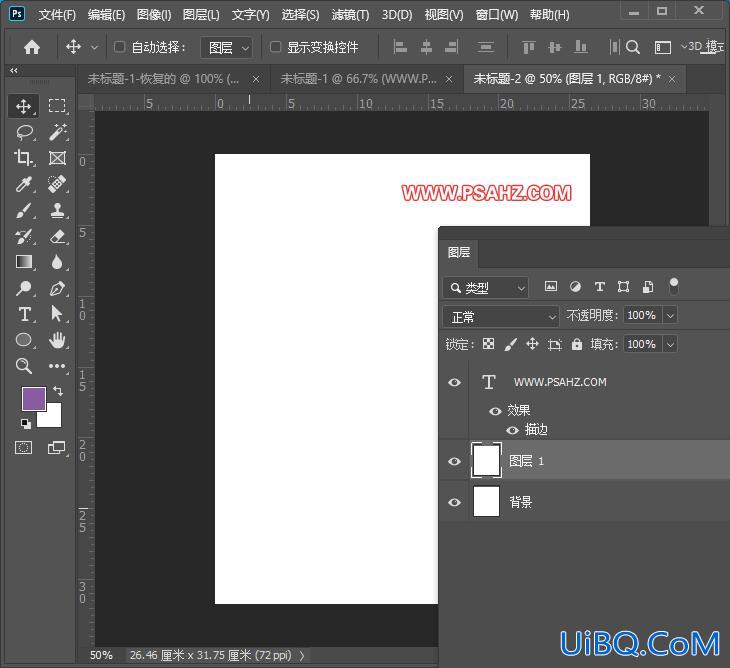Select the History Brush tool
Screen dimensions: 730x668
[23, 236]
